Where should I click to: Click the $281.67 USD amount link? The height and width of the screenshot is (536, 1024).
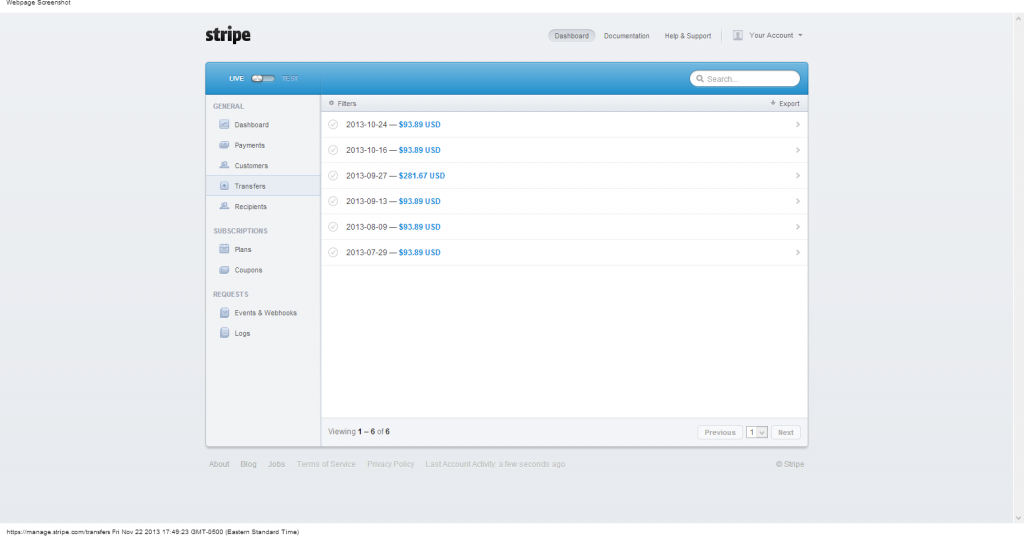click(x=422, y=176)
